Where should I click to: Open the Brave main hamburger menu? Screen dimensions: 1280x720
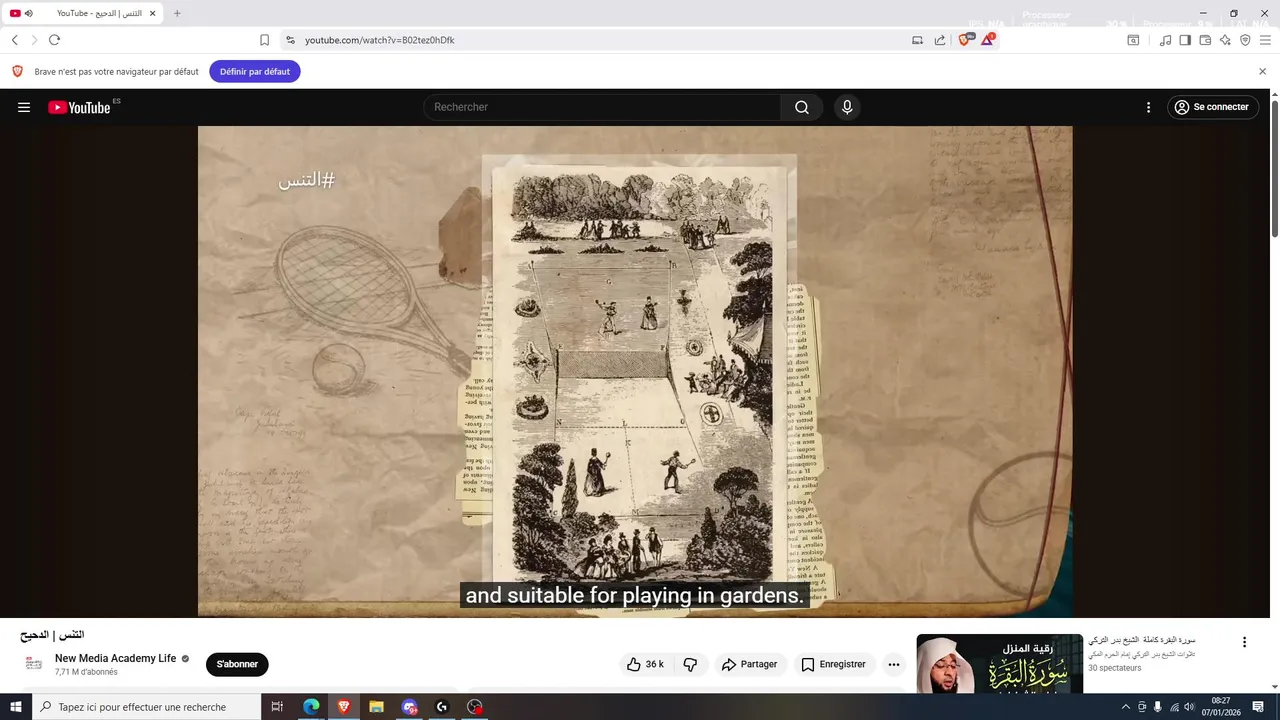tap(1265, 40)
